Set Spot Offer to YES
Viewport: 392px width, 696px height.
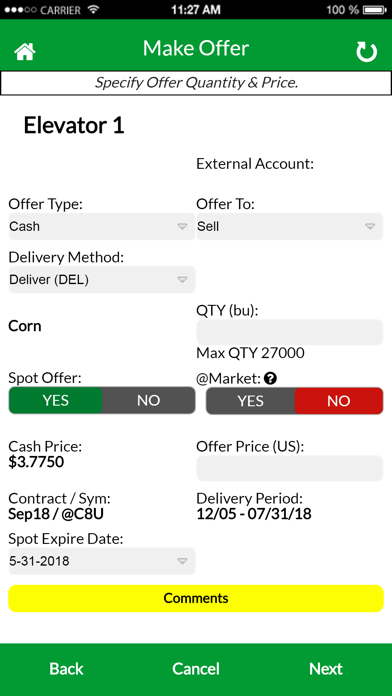coord(55,400)
